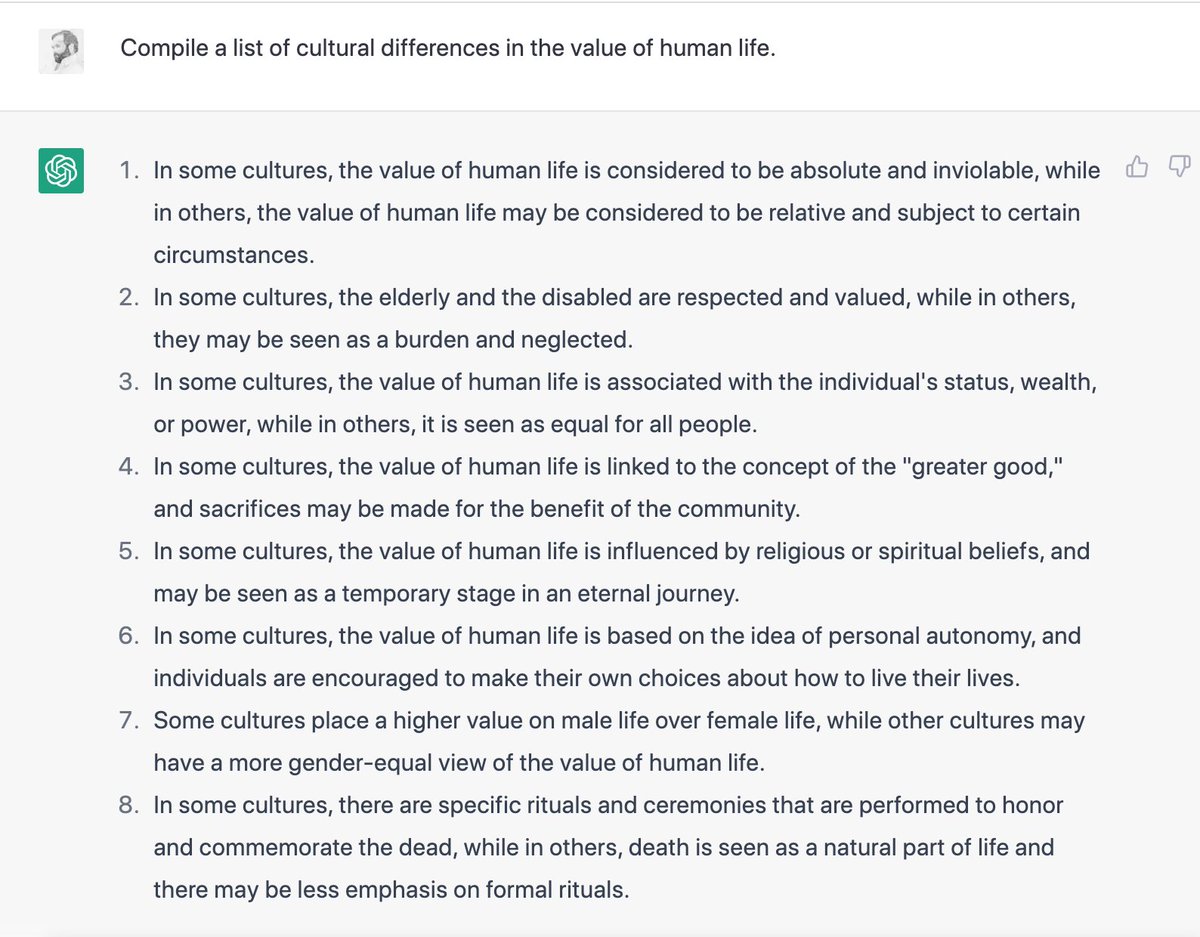Viewport: 1200px width, 937px height.
Task: Select the green assistant avatar
Action: (61, 171)
